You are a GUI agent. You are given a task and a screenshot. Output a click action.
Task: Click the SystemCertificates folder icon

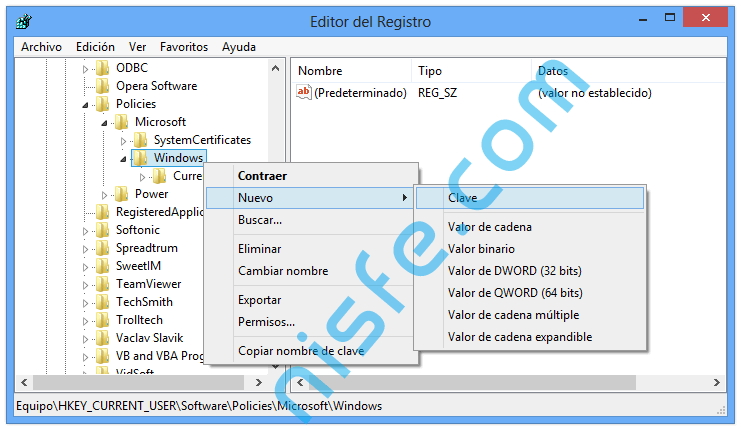[141, 140]
